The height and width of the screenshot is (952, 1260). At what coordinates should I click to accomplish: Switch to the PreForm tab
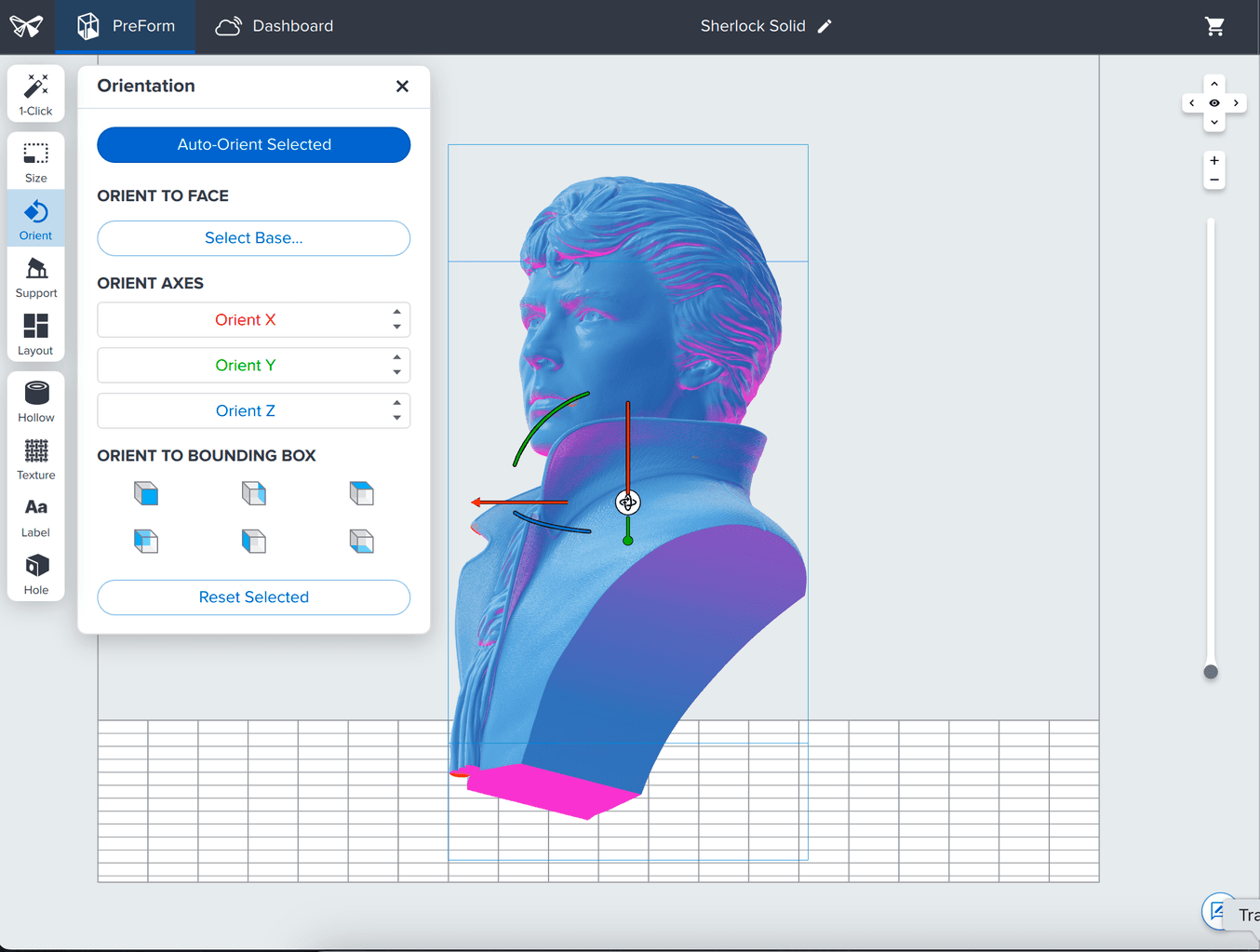click(x=126, y=26)
